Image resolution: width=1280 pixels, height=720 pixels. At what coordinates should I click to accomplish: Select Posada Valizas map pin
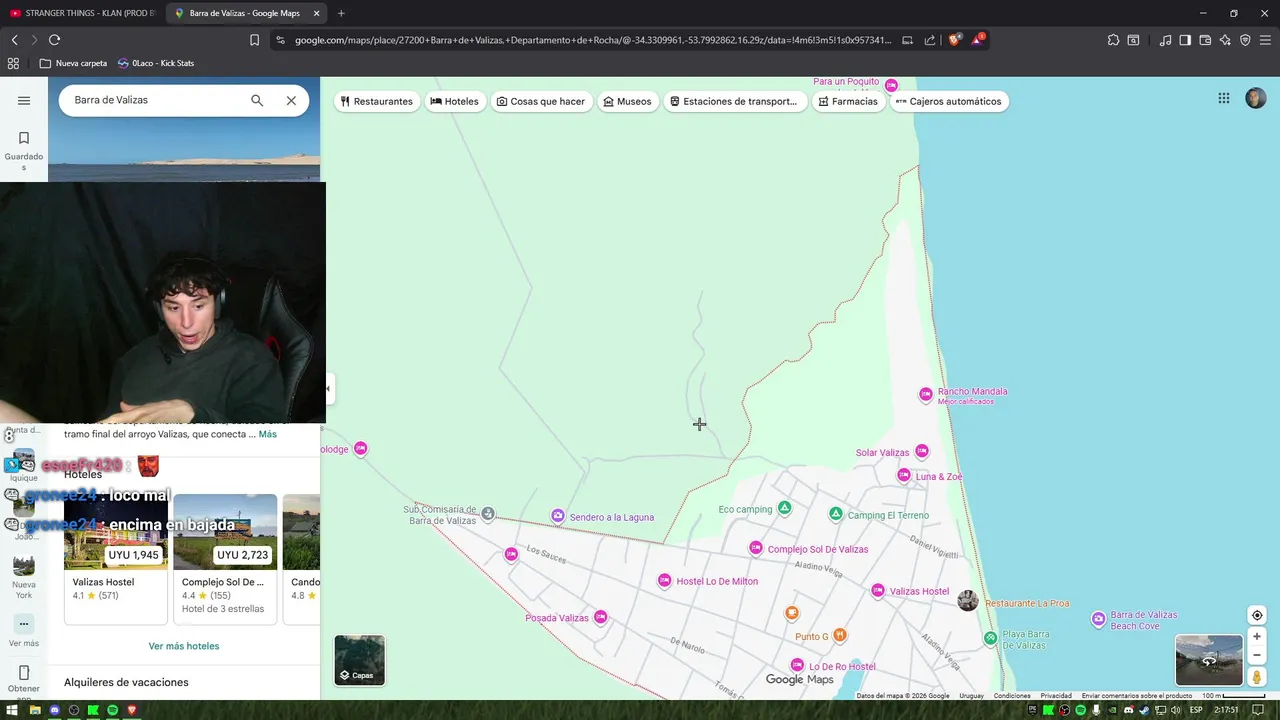(x=601, y=617)
